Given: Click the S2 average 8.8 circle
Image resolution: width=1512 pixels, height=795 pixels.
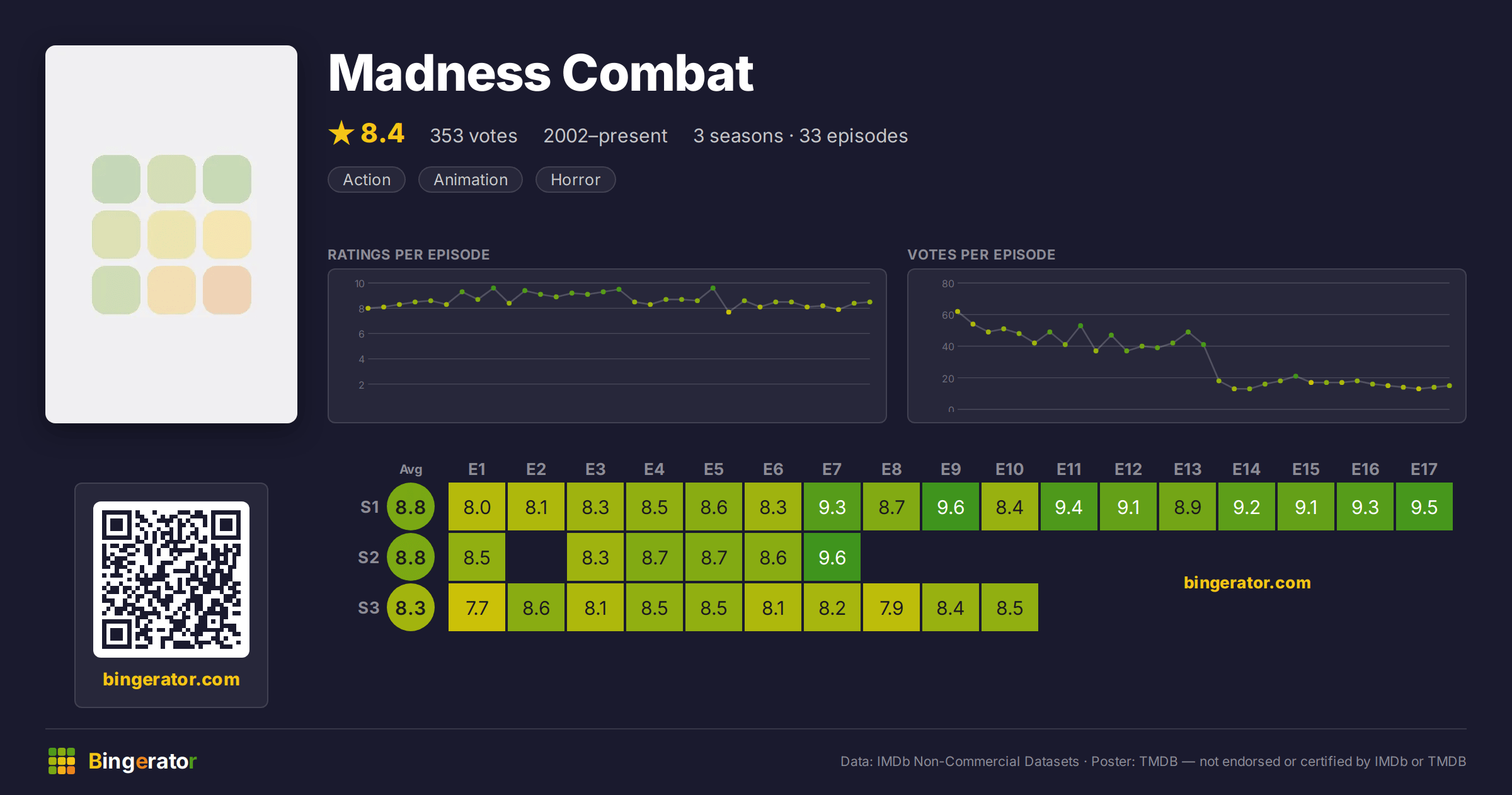Looking at the screenshot, I should [x=411, y=557].
